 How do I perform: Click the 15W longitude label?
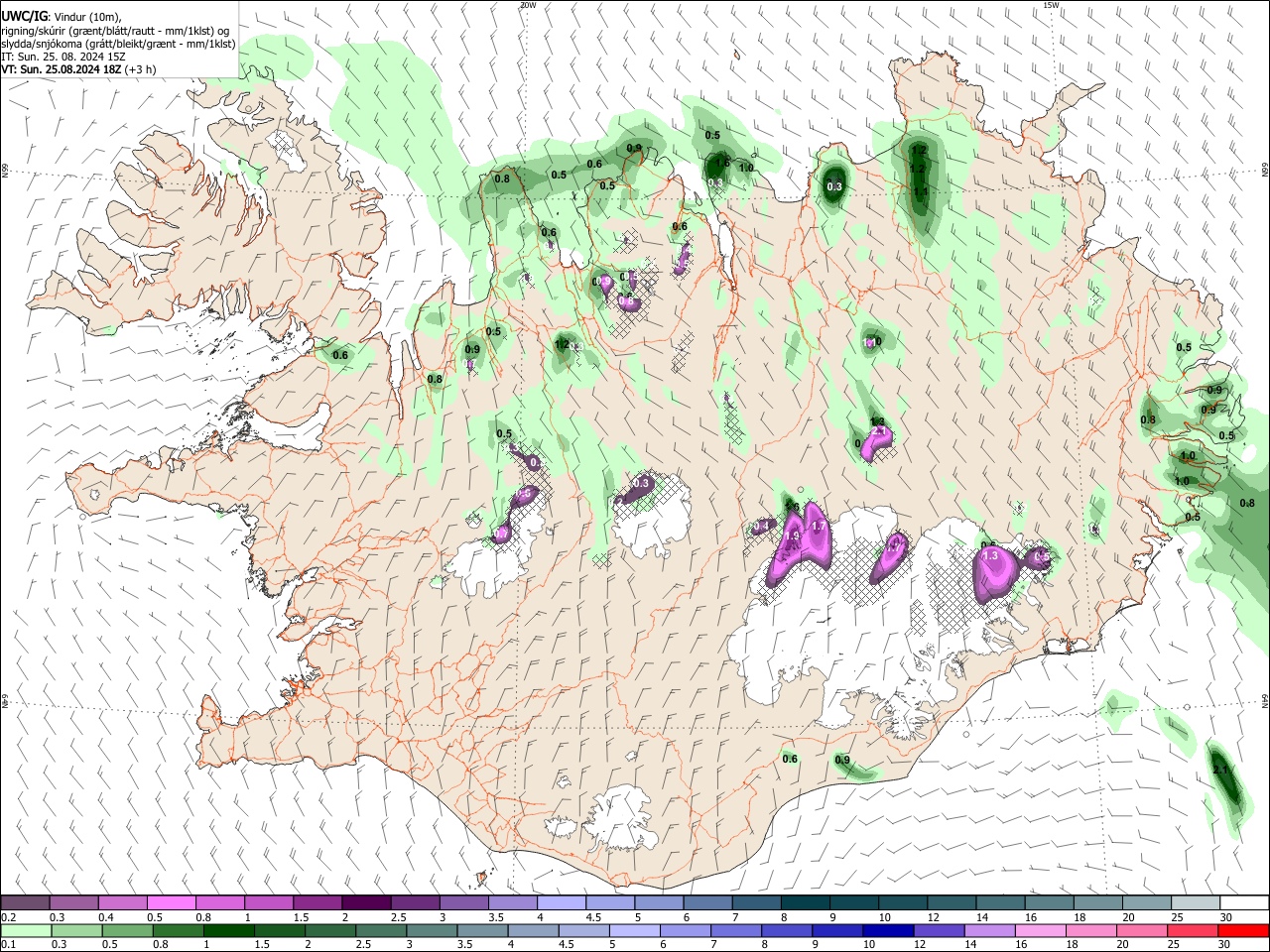tap(1051, 5)
